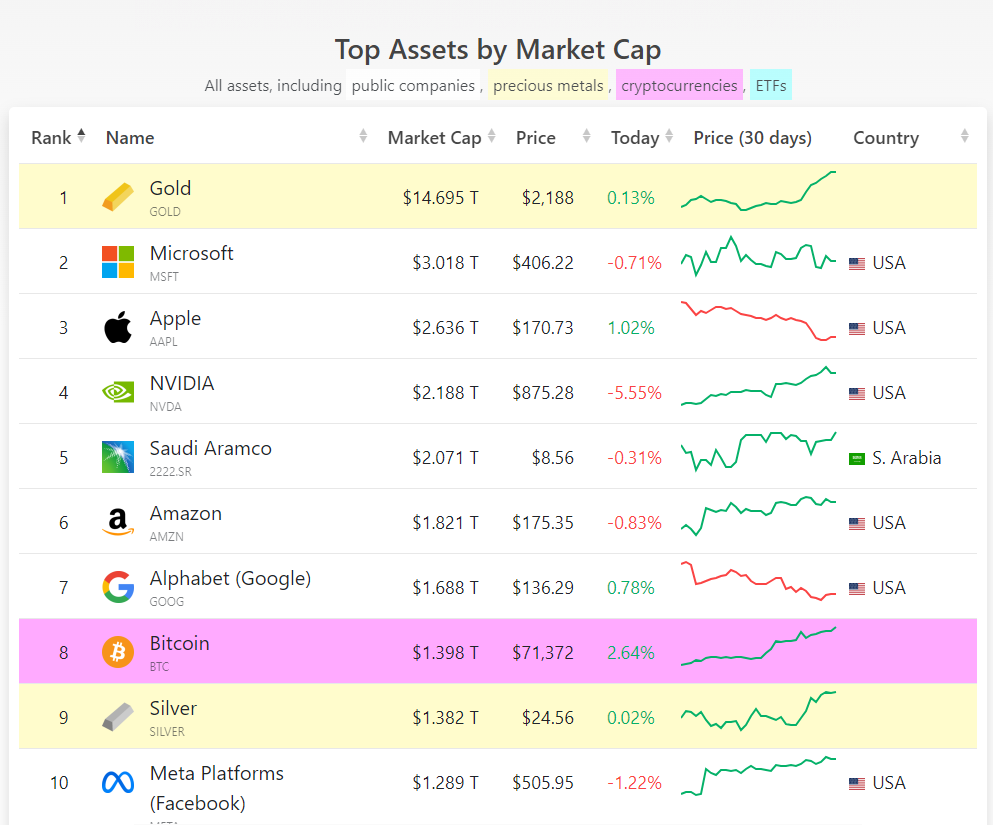Click the Amazon logo icon
993x825 pixels.
117,522
